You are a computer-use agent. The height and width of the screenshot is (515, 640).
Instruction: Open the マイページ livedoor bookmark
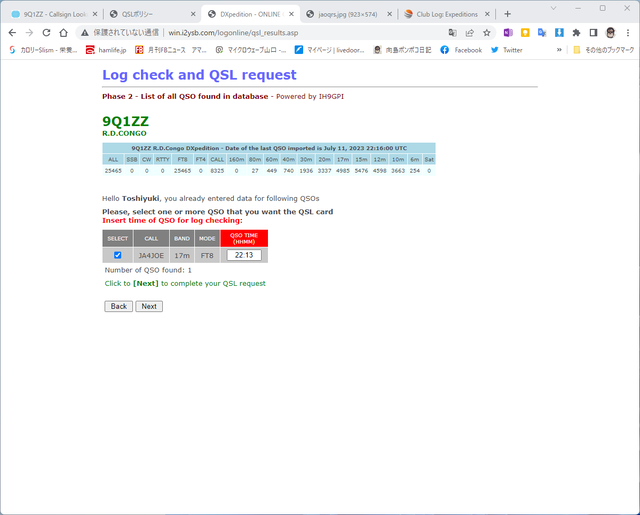329,50
